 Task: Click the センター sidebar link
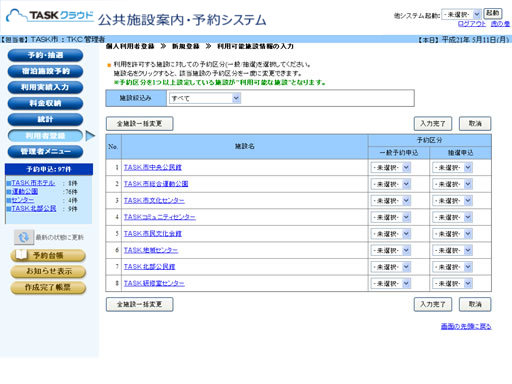[x=23, y=200]
